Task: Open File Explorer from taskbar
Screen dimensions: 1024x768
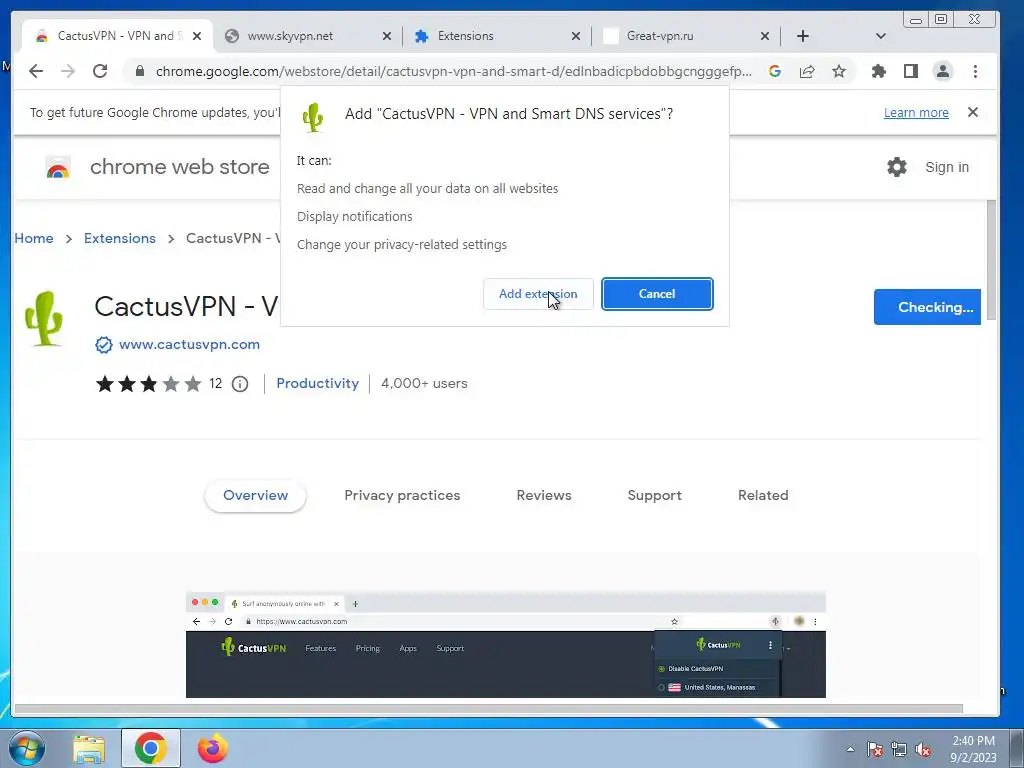Action: (x=89, y=749)
